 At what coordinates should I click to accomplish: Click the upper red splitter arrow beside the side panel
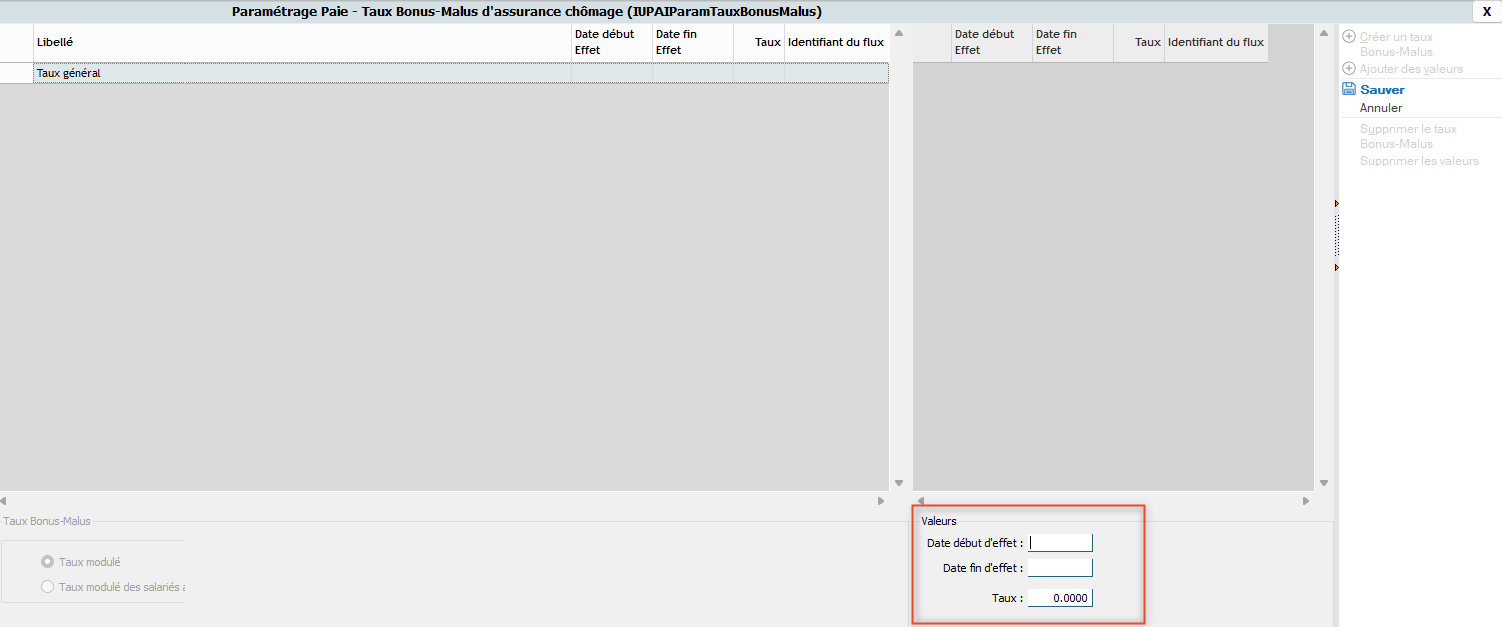click(x=1336, y=204)
